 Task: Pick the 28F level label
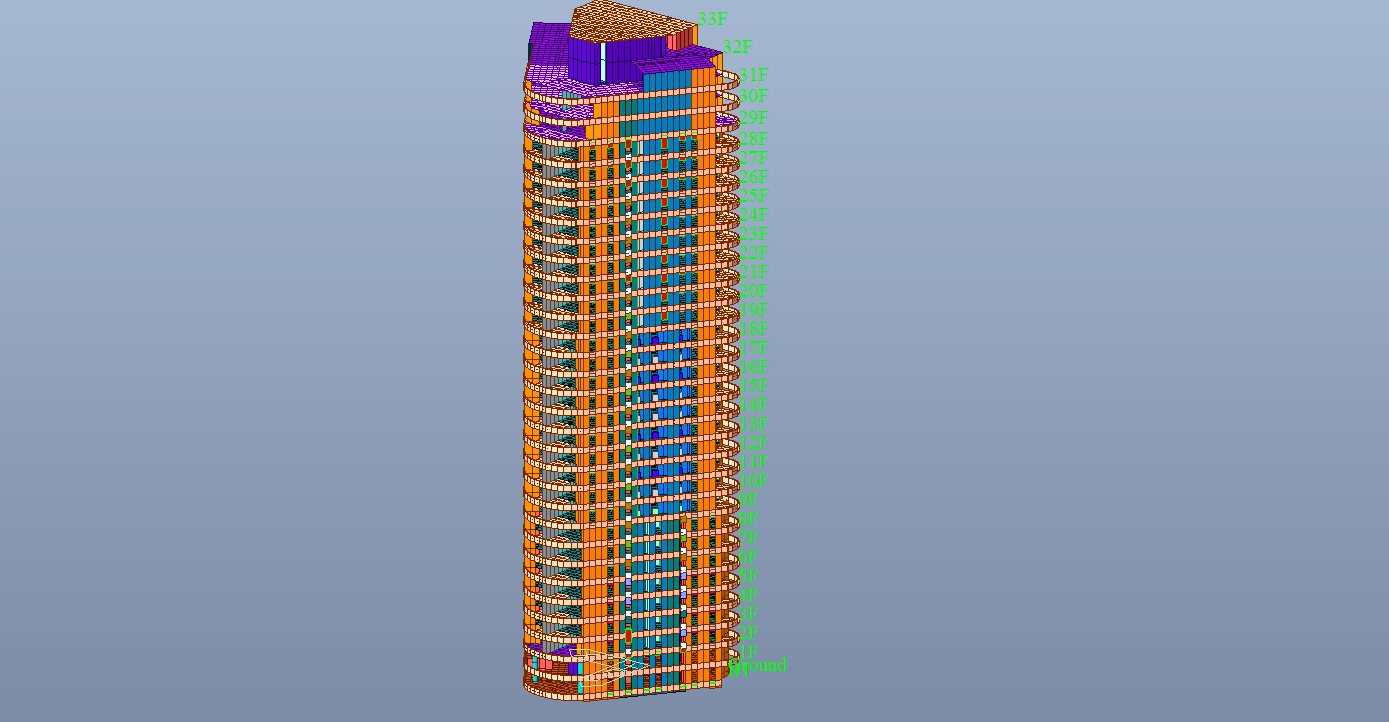[754, 139]
